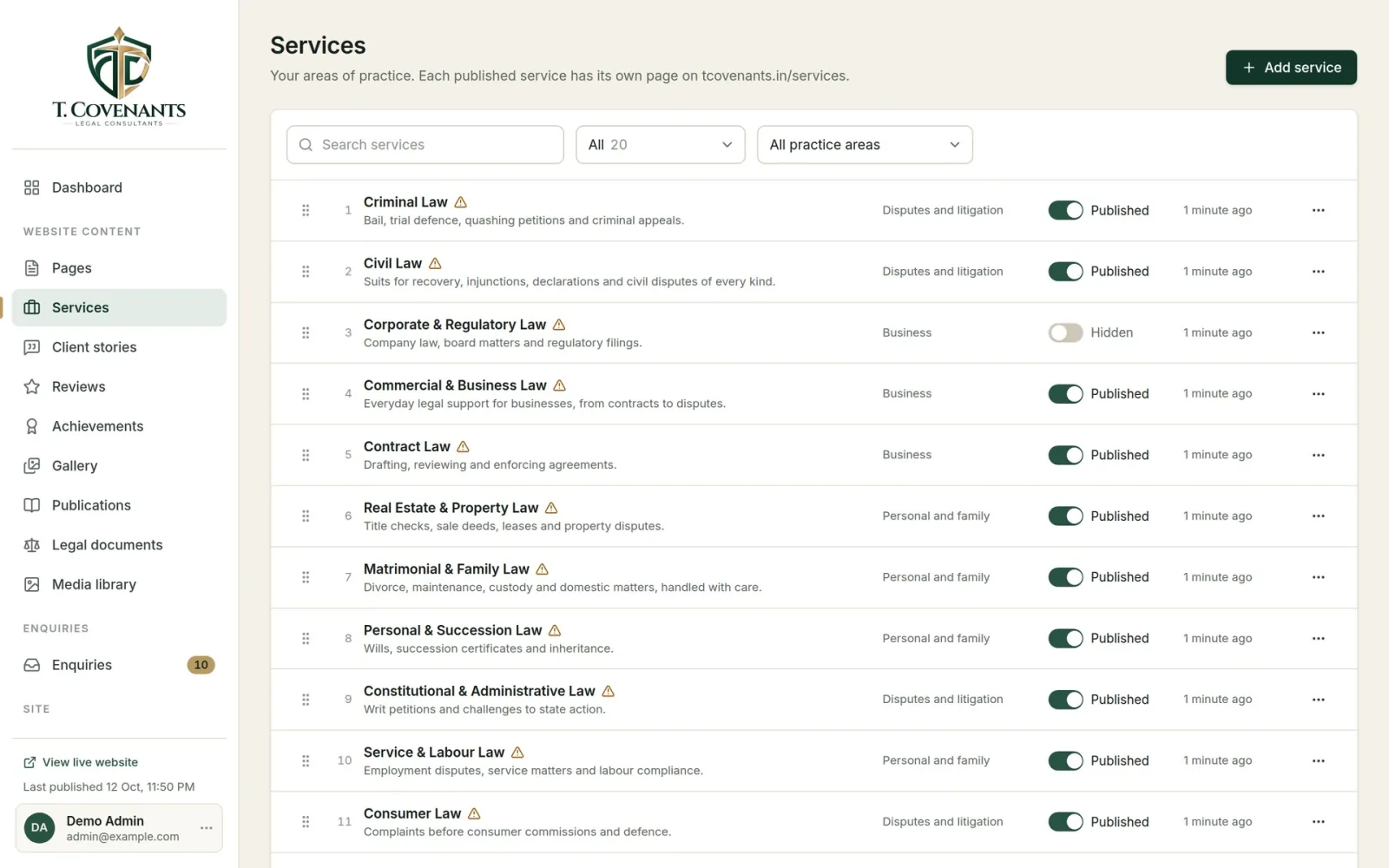Screen dimensions: 1389x868
Task: Click the star icon next to Reviews
Action: tap(32, 386)
